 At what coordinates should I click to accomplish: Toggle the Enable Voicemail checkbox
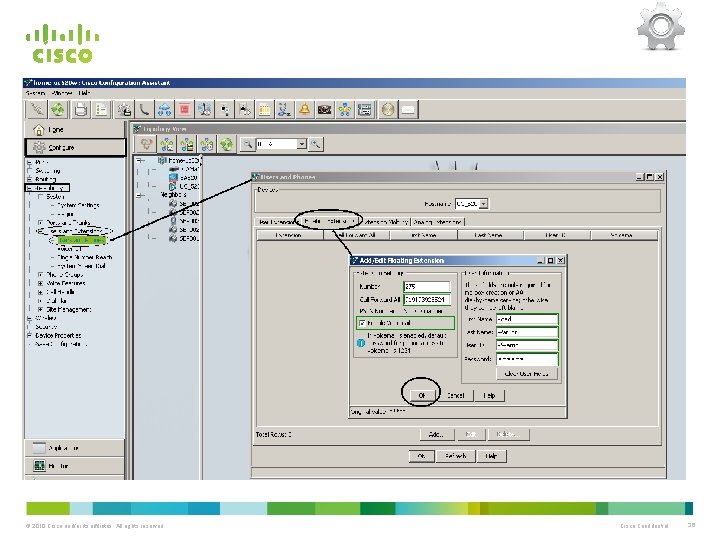(362, 323)
